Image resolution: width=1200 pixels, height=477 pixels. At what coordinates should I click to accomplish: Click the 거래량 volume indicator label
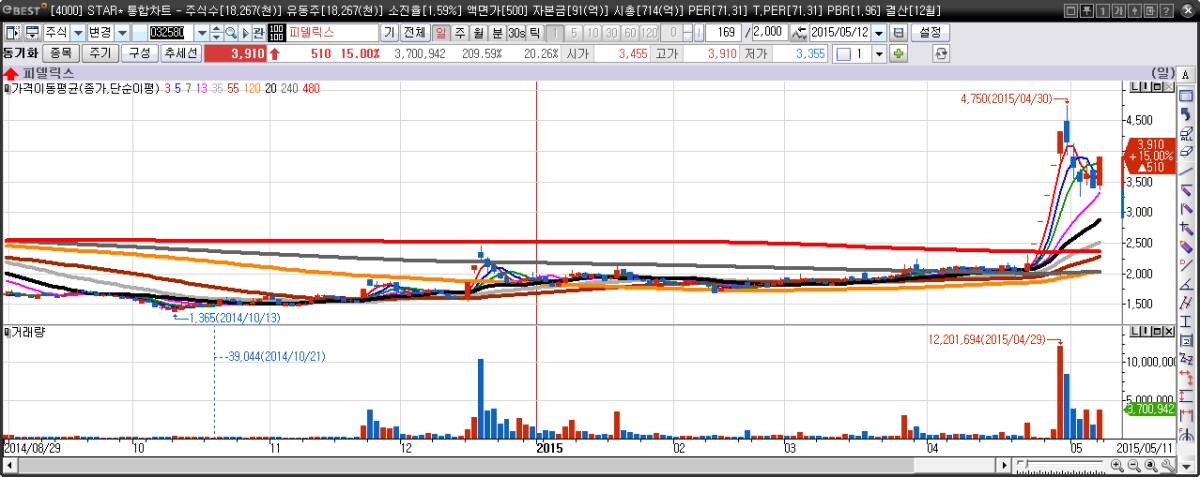27,331
